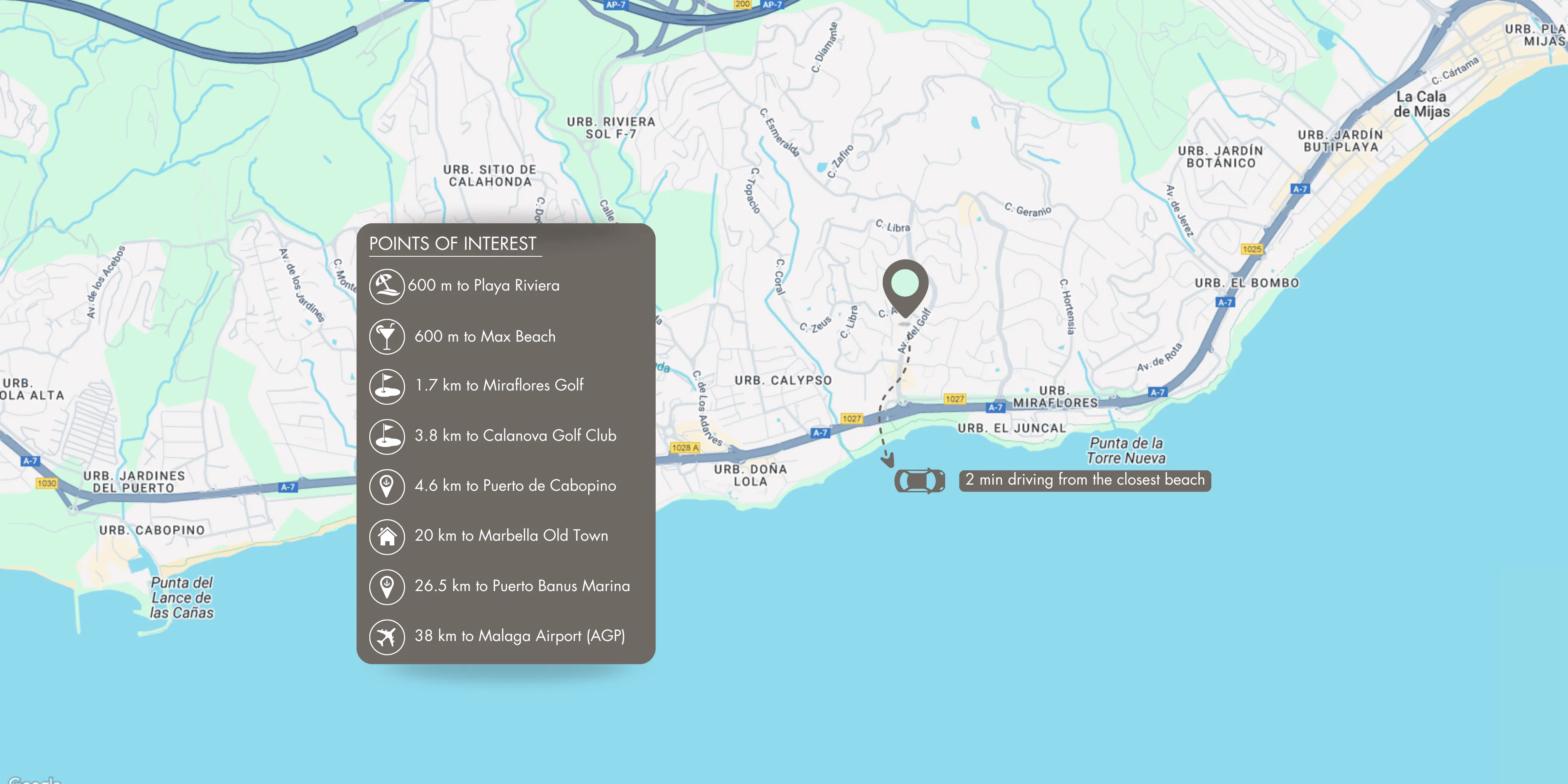Click the Punta de la Torre Nueva label
Viewport: 1568px width, 784px height.
click(1126, 451)
